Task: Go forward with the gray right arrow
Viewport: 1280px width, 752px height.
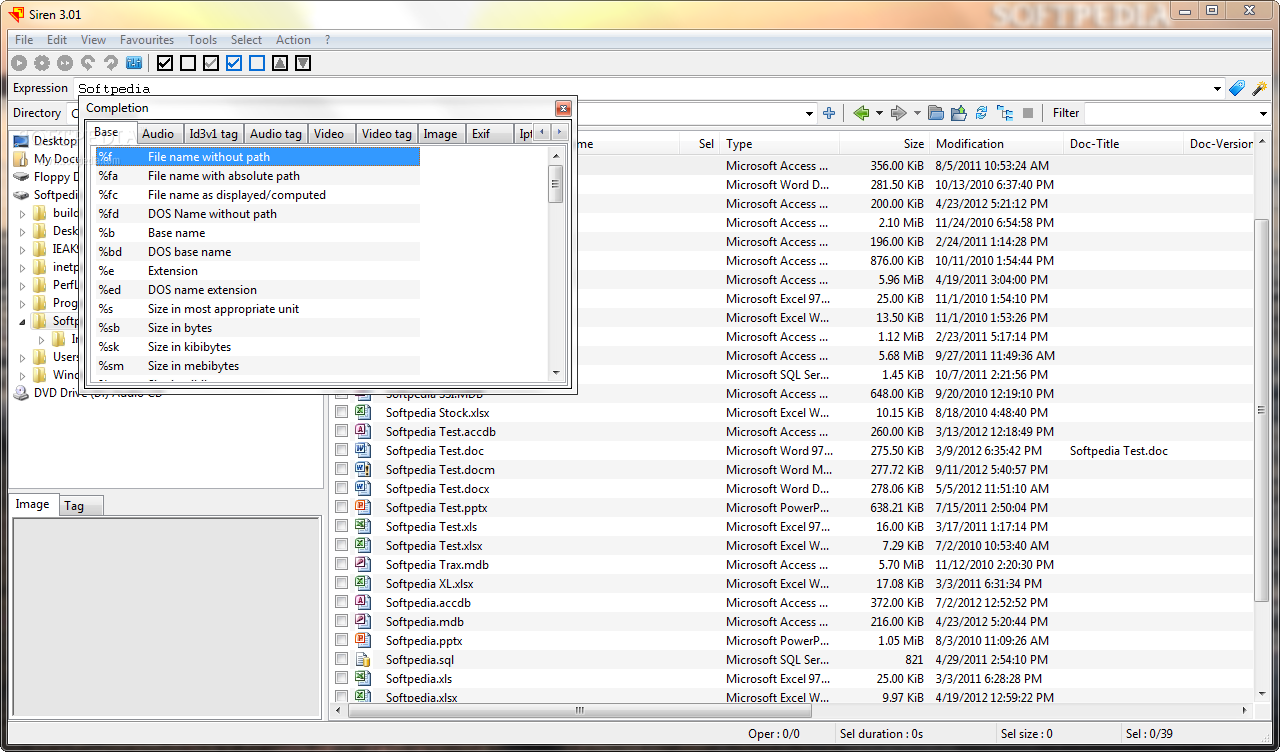Action: tap(899, 113)
